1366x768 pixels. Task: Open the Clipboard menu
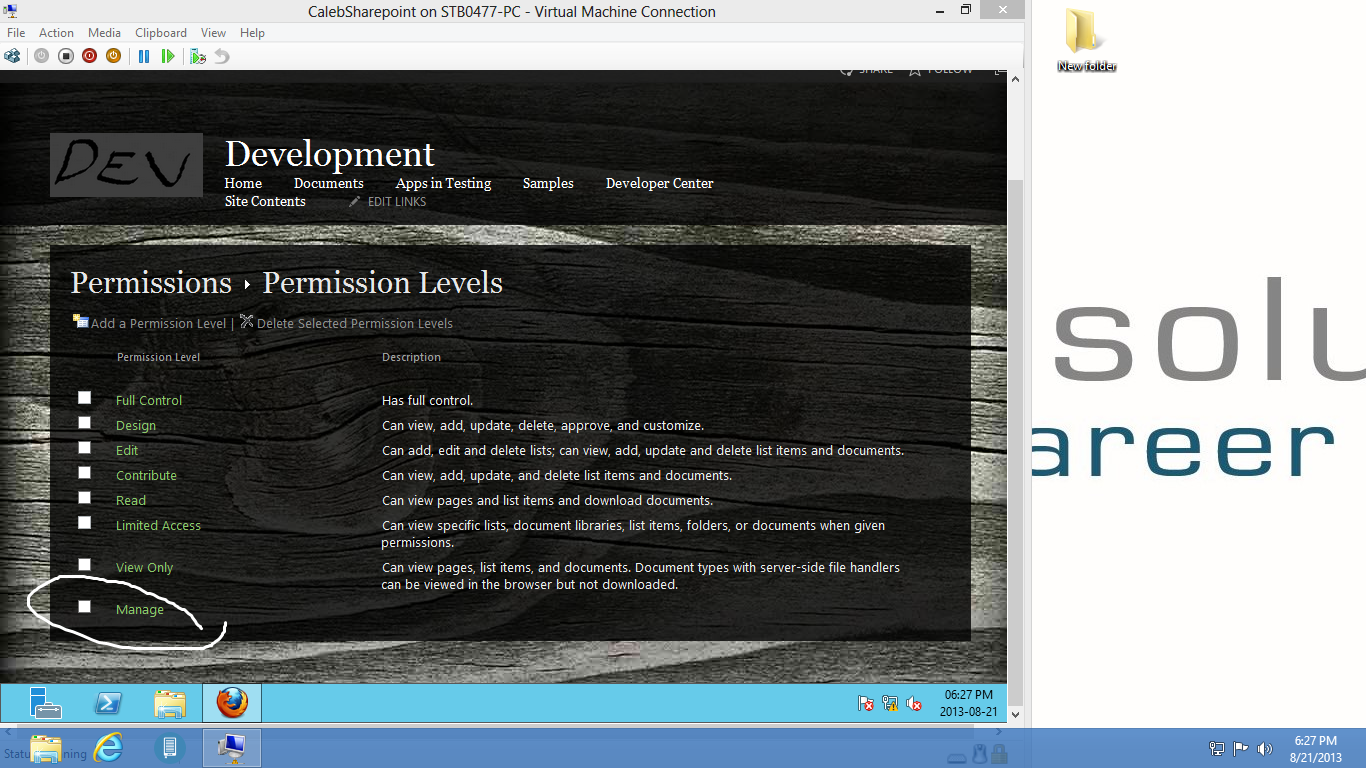pos(161,33)
